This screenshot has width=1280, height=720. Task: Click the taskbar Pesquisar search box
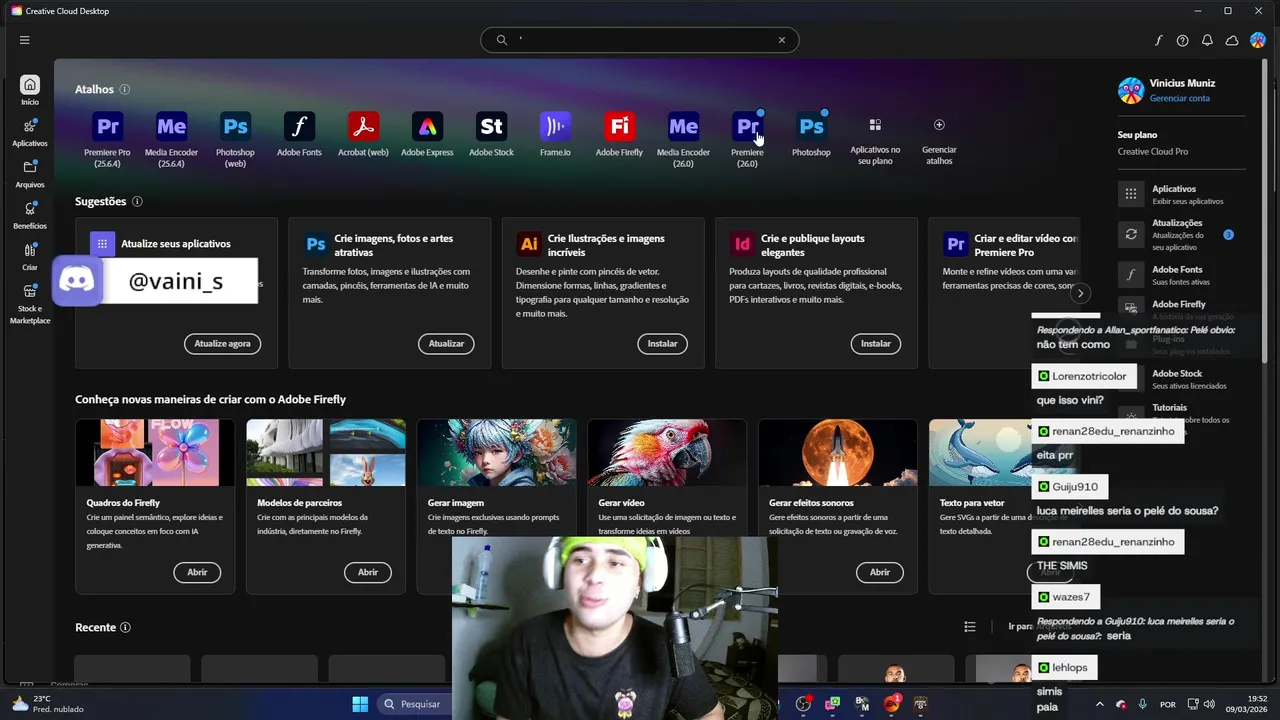point(413,704)
